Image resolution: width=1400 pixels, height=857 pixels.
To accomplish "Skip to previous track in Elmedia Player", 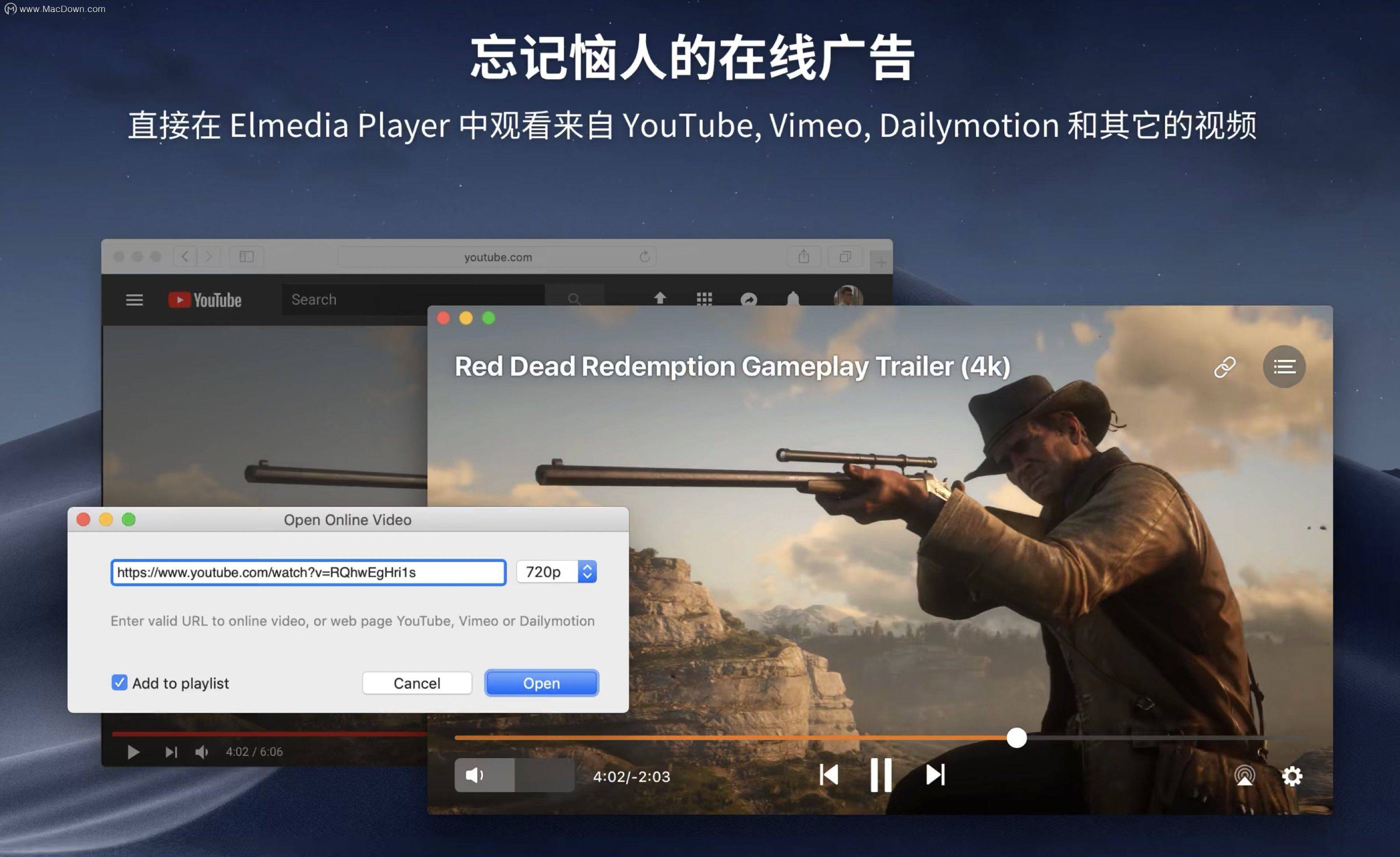I will [828, 775].
